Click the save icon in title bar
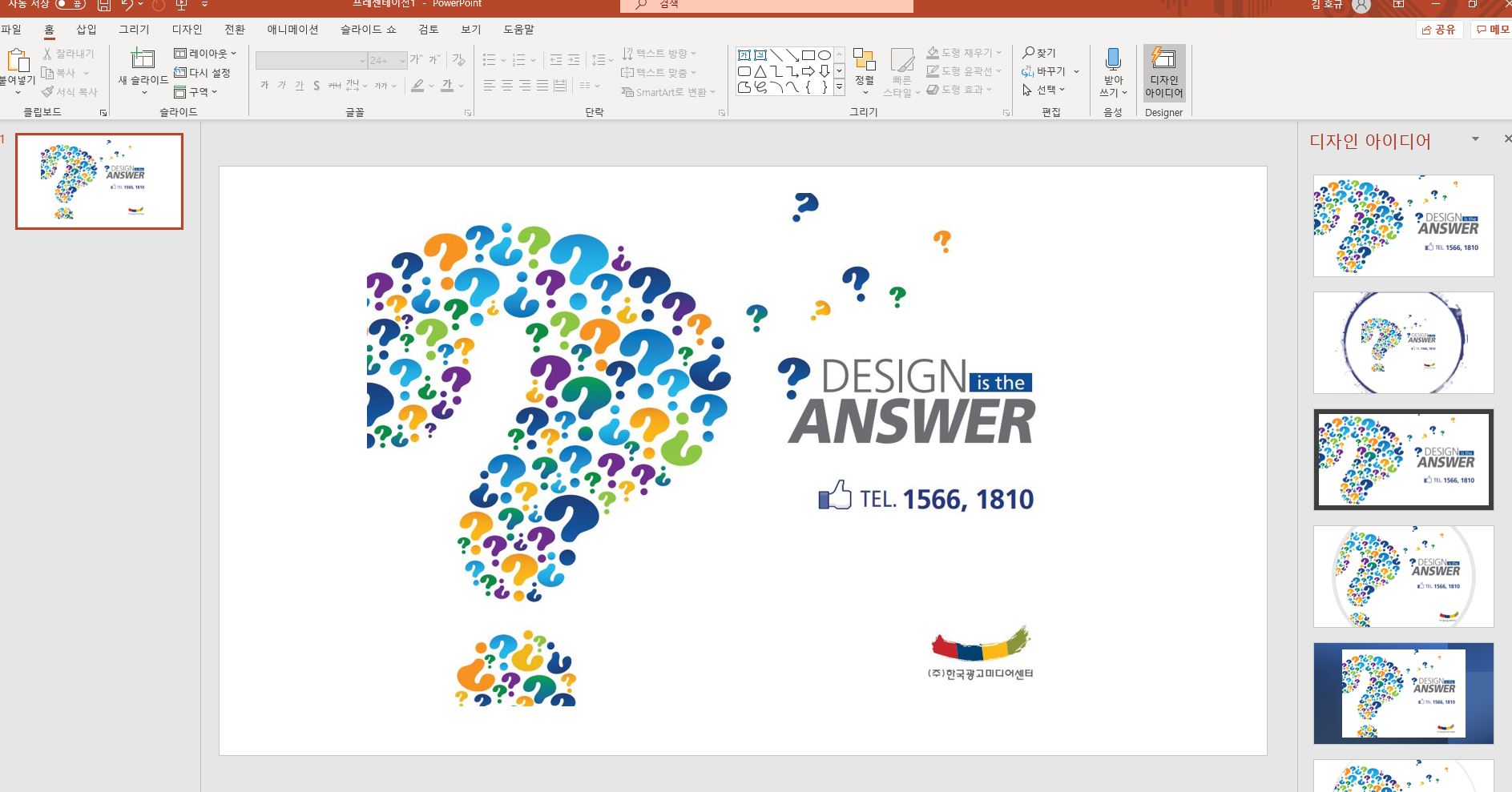Viewport: 1512px width, 792px height. [104, 5]
